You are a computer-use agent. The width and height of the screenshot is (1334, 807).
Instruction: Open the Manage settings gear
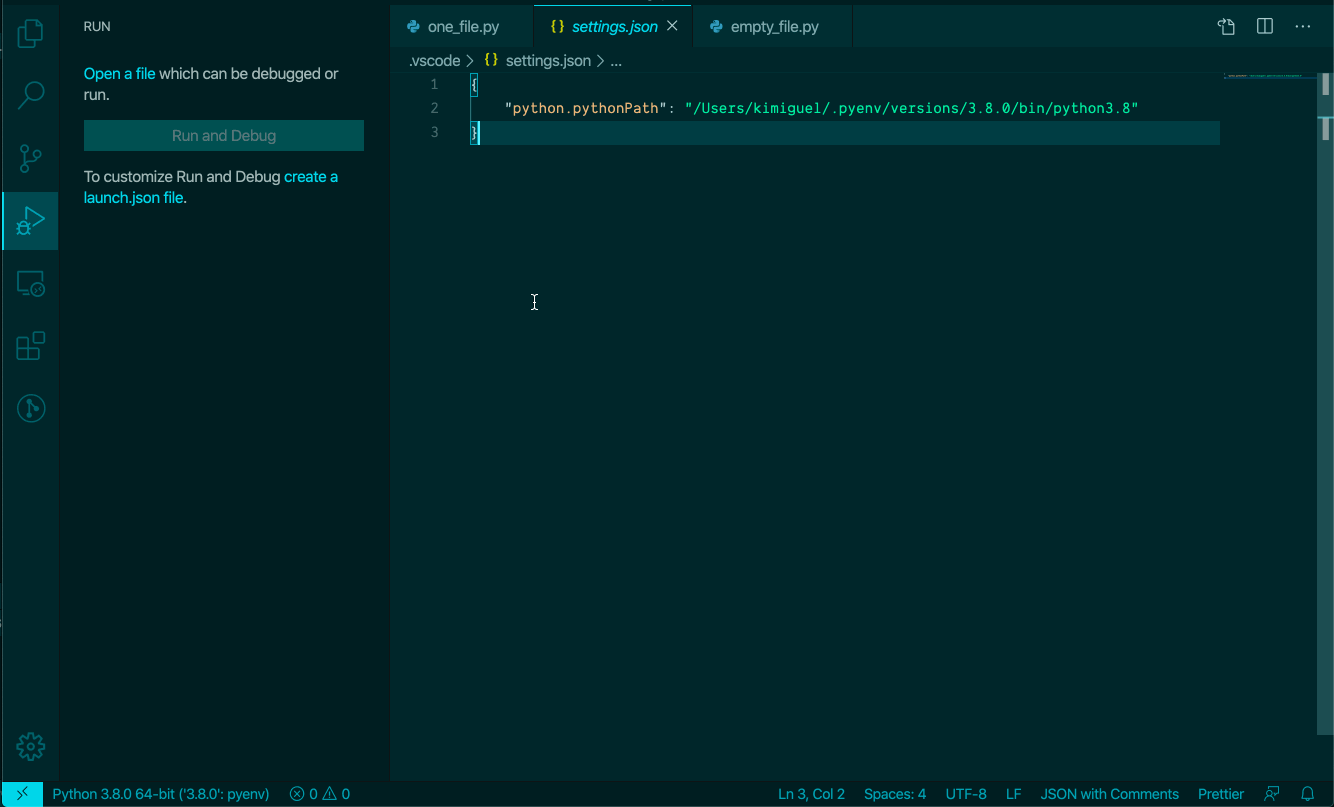pos(30,746)
